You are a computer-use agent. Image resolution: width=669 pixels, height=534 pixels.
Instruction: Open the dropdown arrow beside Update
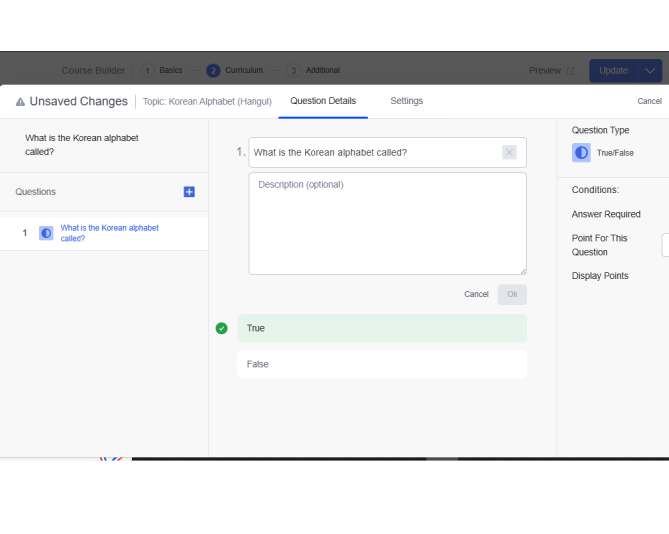pos(649,71)
